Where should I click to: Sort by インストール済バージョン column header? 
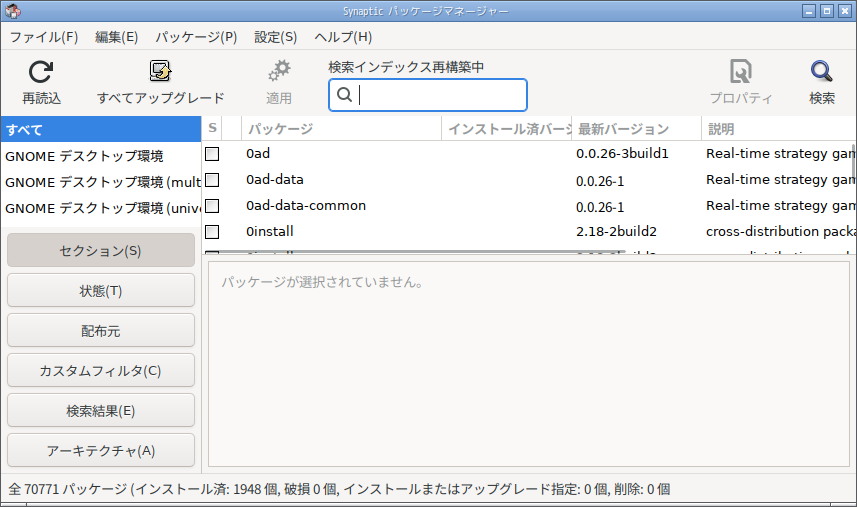(x=507, y=128)
